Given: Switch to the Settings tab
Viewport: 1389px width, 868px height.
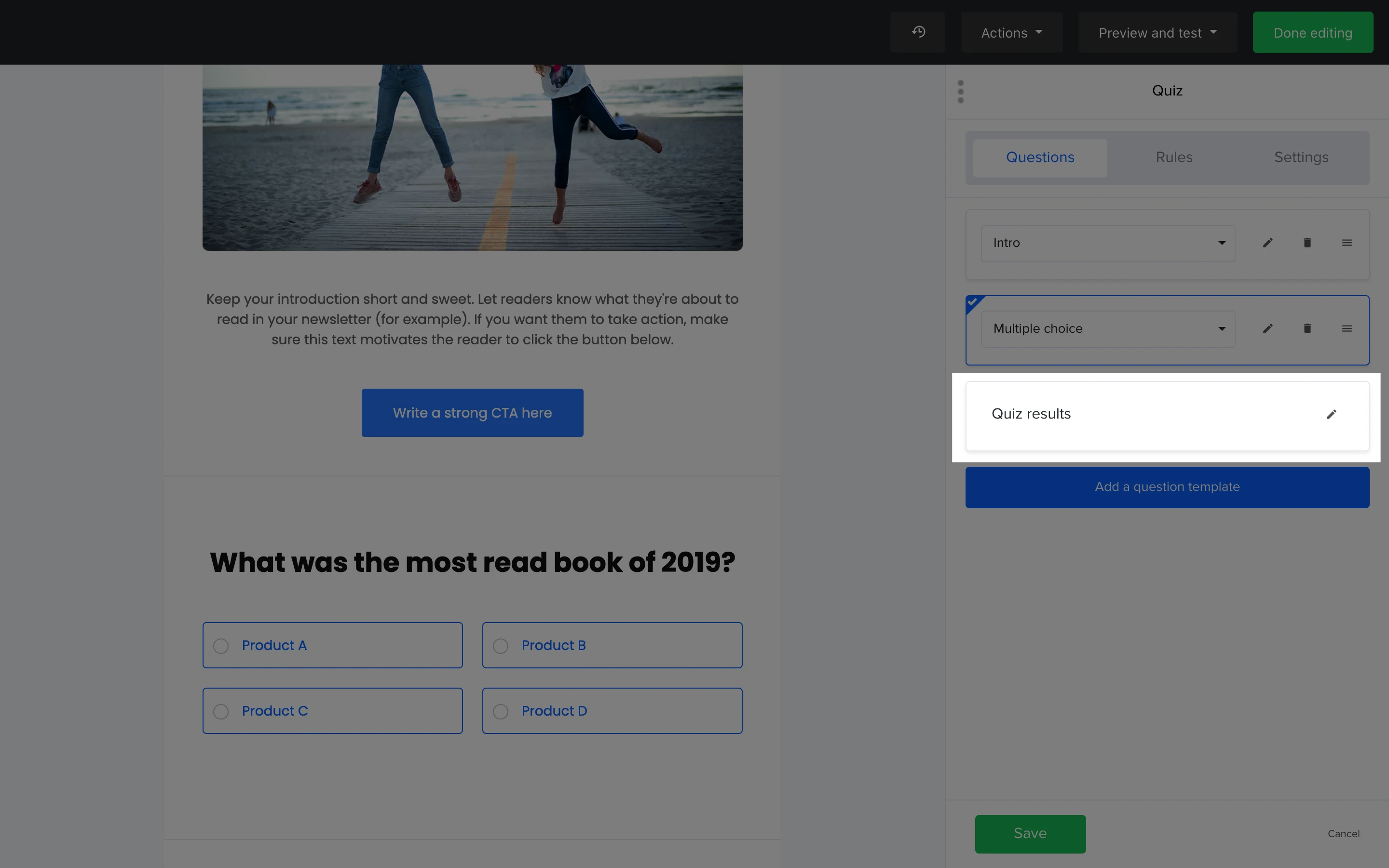Looking at the screenshot, I should (1301, 157).
